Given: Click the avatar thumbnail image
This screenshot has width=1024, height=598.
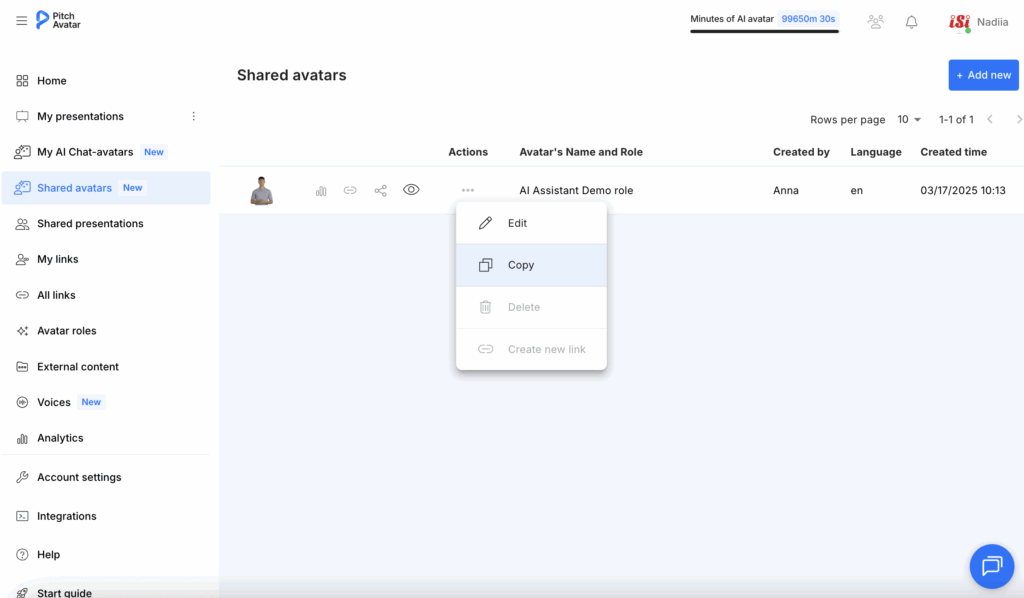Looking at the screenshot, I should coord(261,190).
